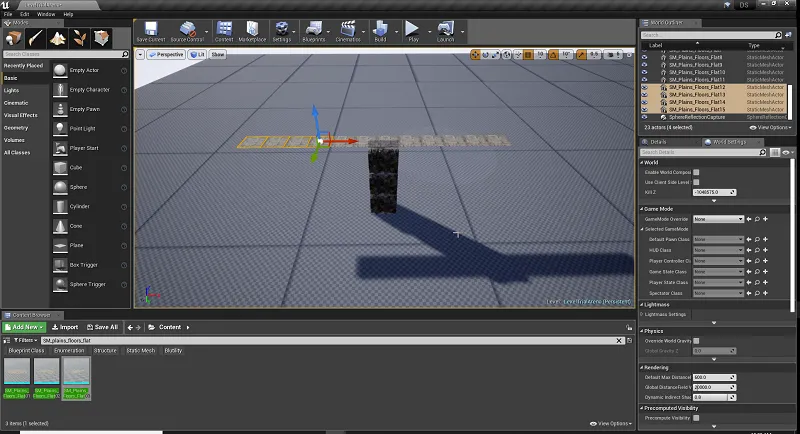The width and height of the screenshot is (800, 434).
Task: Toggle scale snapping in viewport toolbar
Action: [x=581, y=55]
